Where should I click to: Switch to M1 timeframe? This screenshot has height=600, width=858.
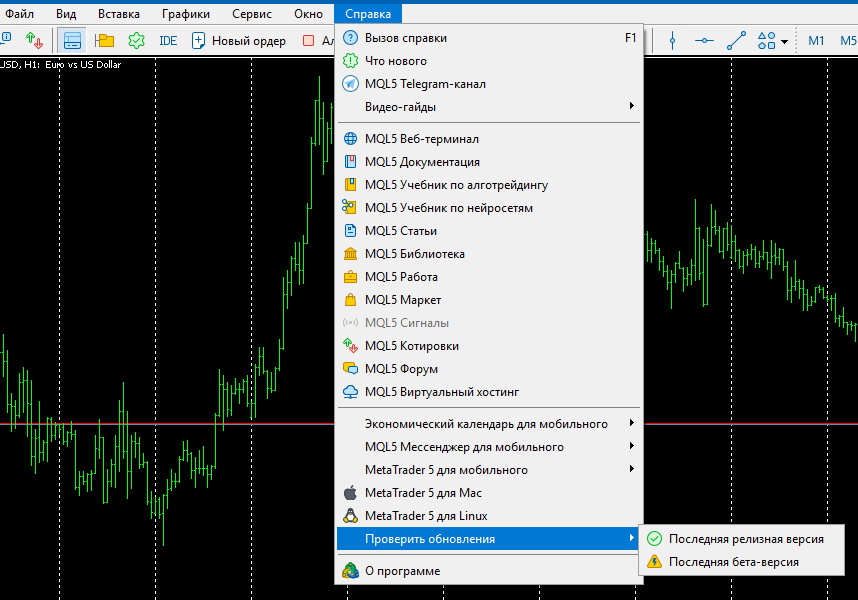coord(816,40)
